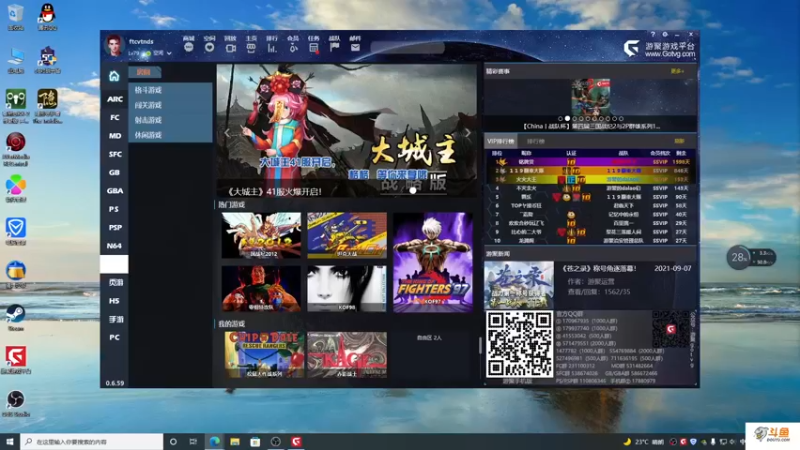Select the ARC platform tab

tap(114, 99)
